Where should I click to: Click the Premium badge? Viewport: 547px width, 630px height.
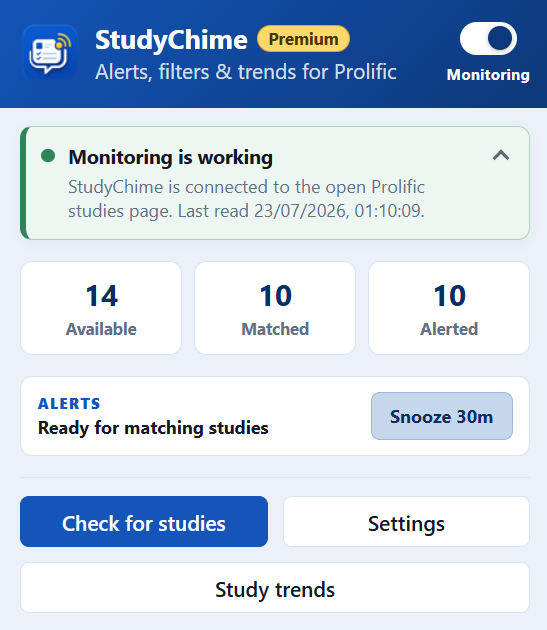(303, 39)
